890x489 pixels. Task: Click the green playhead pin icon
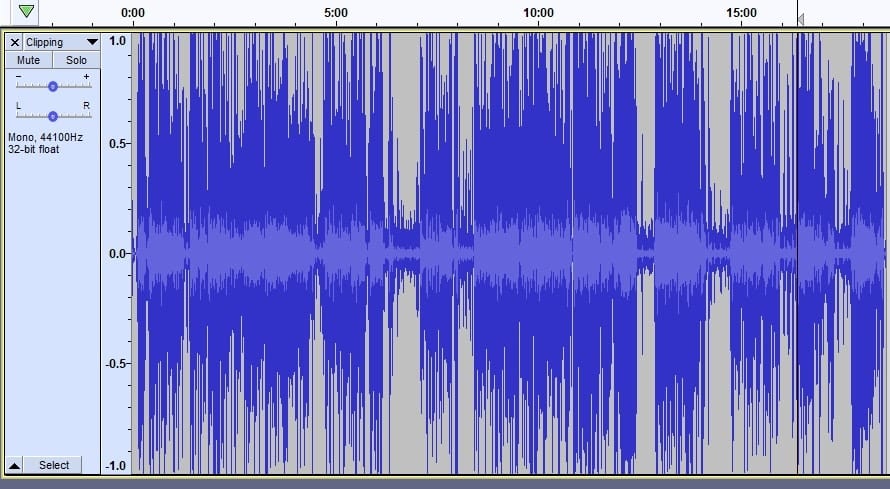[x=26, y=11]
